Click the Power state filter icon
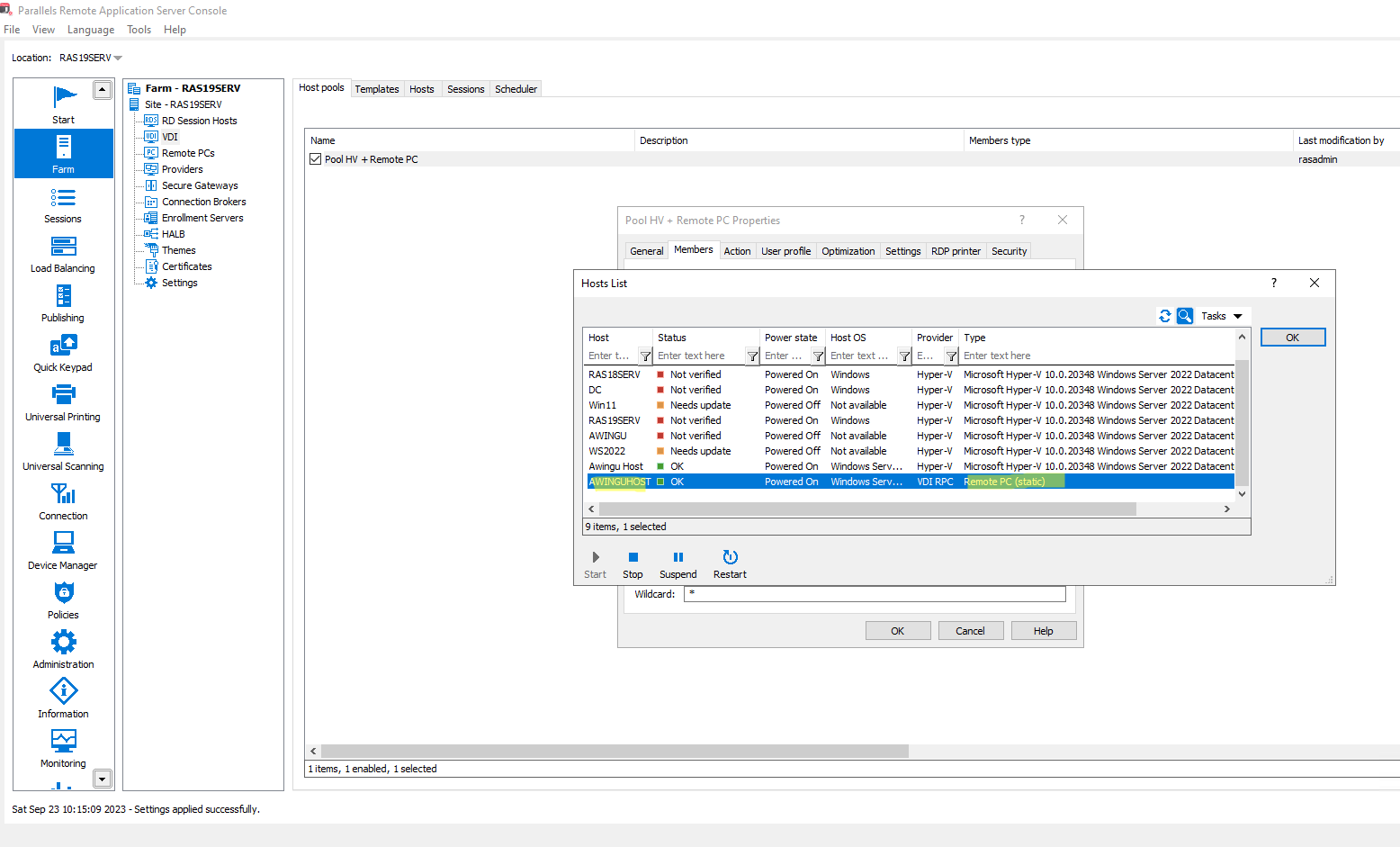 click(x=818, y=356)
